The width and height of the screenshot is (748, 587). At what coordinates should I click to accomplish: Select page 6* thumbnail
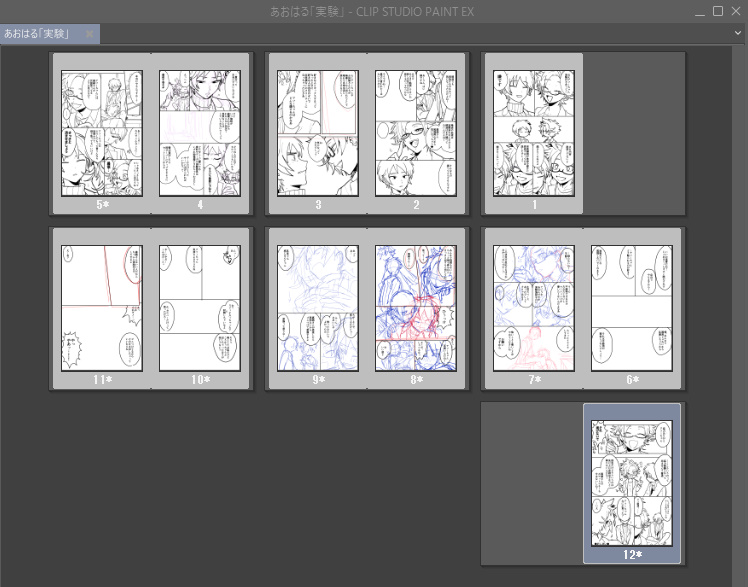tap(632, 308)
